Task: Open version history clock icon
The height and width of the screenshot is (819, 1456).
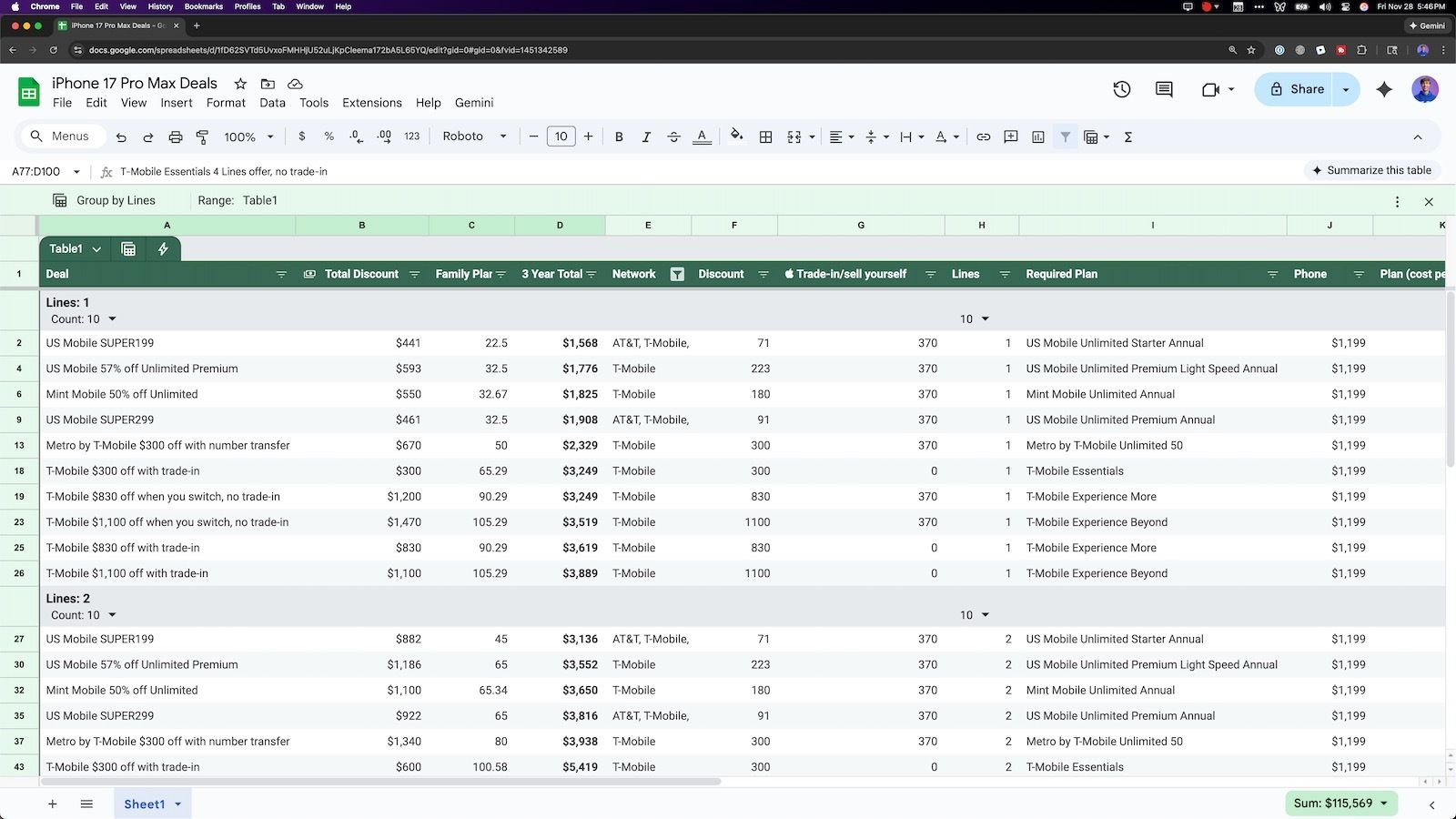Action: tap(1121, 89)
